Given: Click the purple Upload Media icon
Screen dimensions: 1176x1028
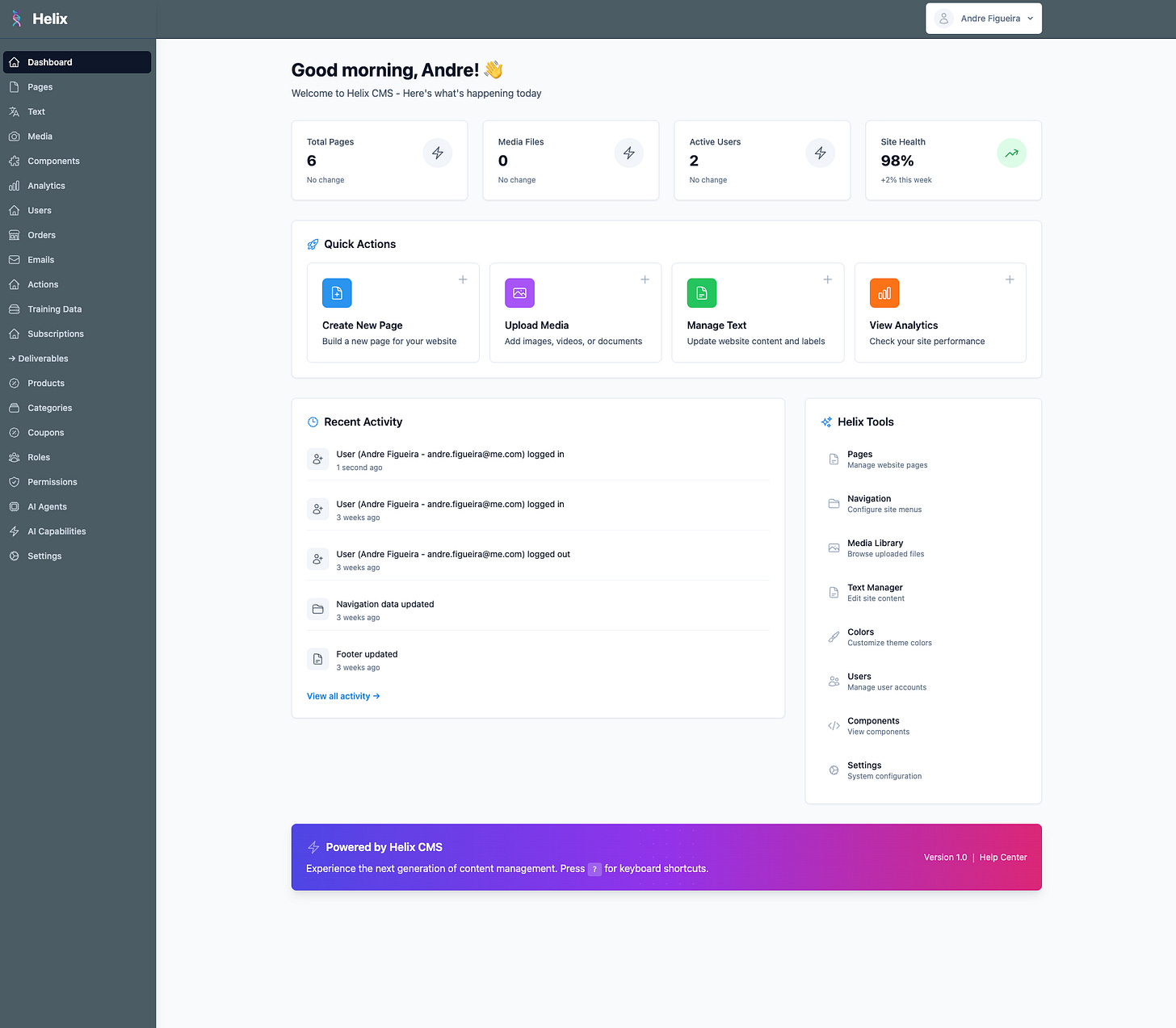Looking at the screenshot, I should click(519, 293).
